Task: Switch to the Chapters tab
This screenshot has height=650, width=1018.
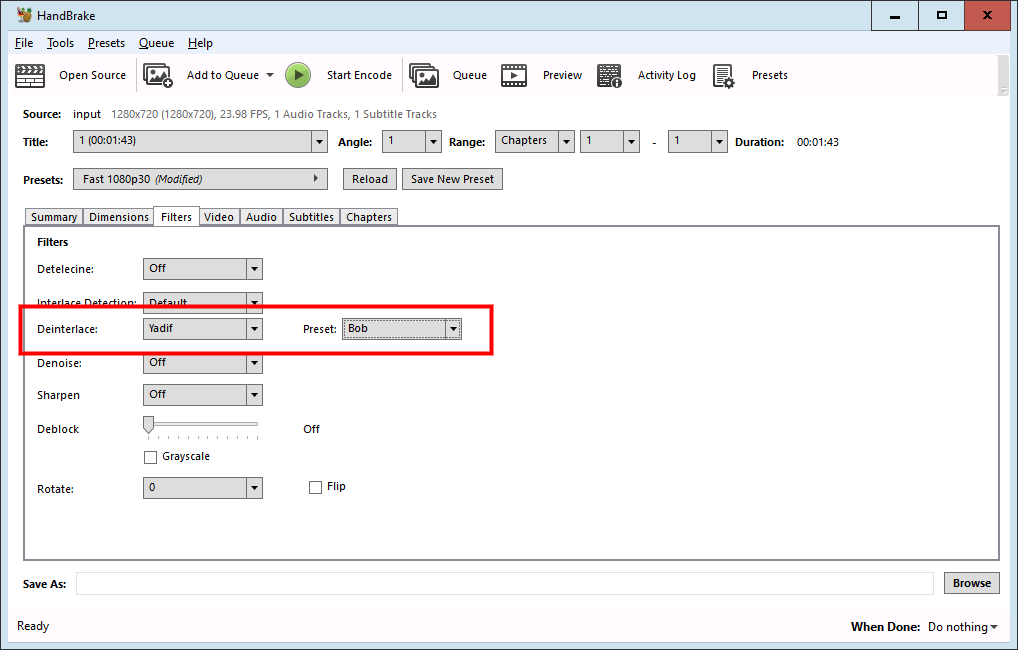Action: click(x=369, y=217)
